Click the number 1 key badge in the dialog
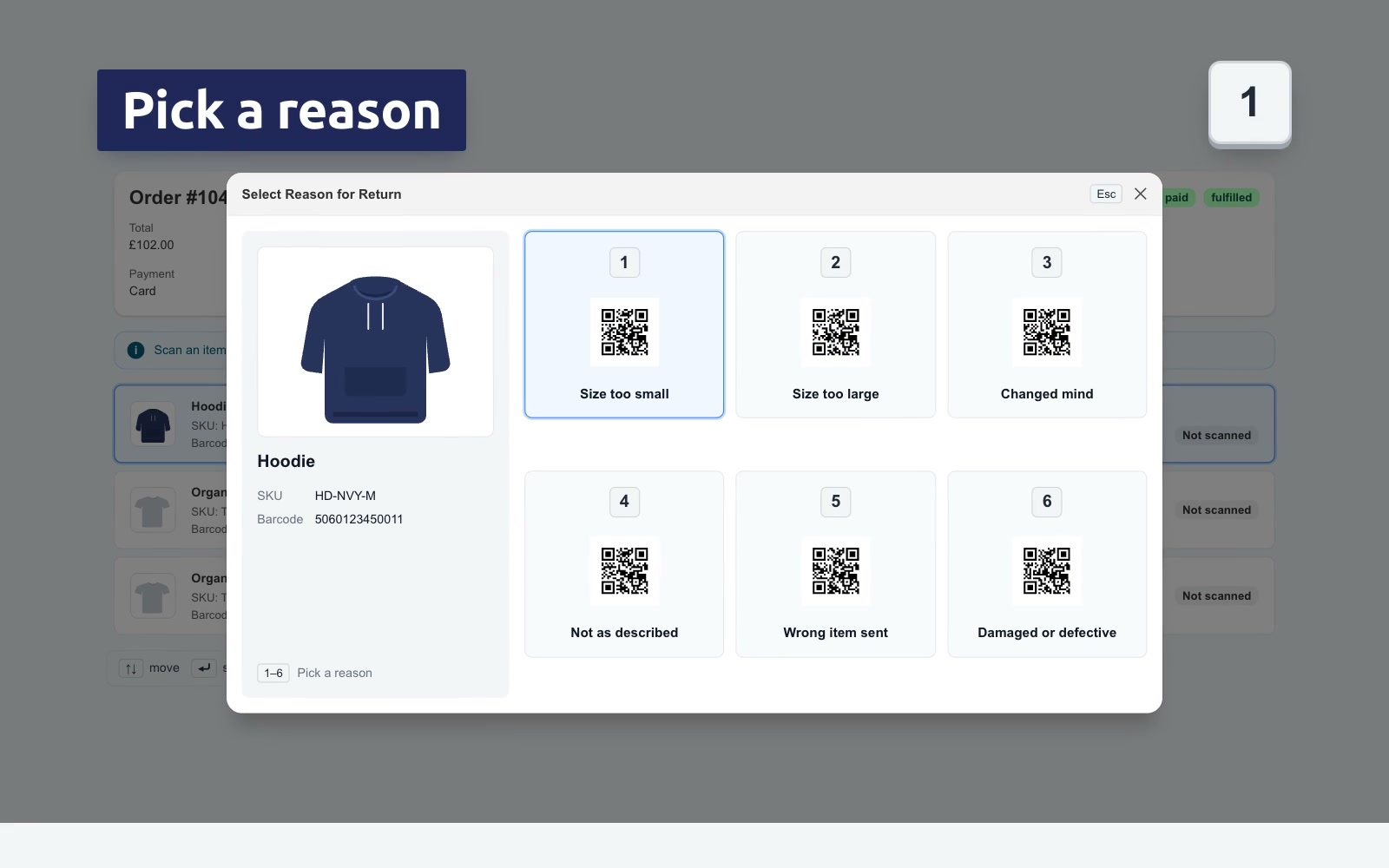Image resolution: width=1389 pixels, height=868 pixels. [624, 262]
